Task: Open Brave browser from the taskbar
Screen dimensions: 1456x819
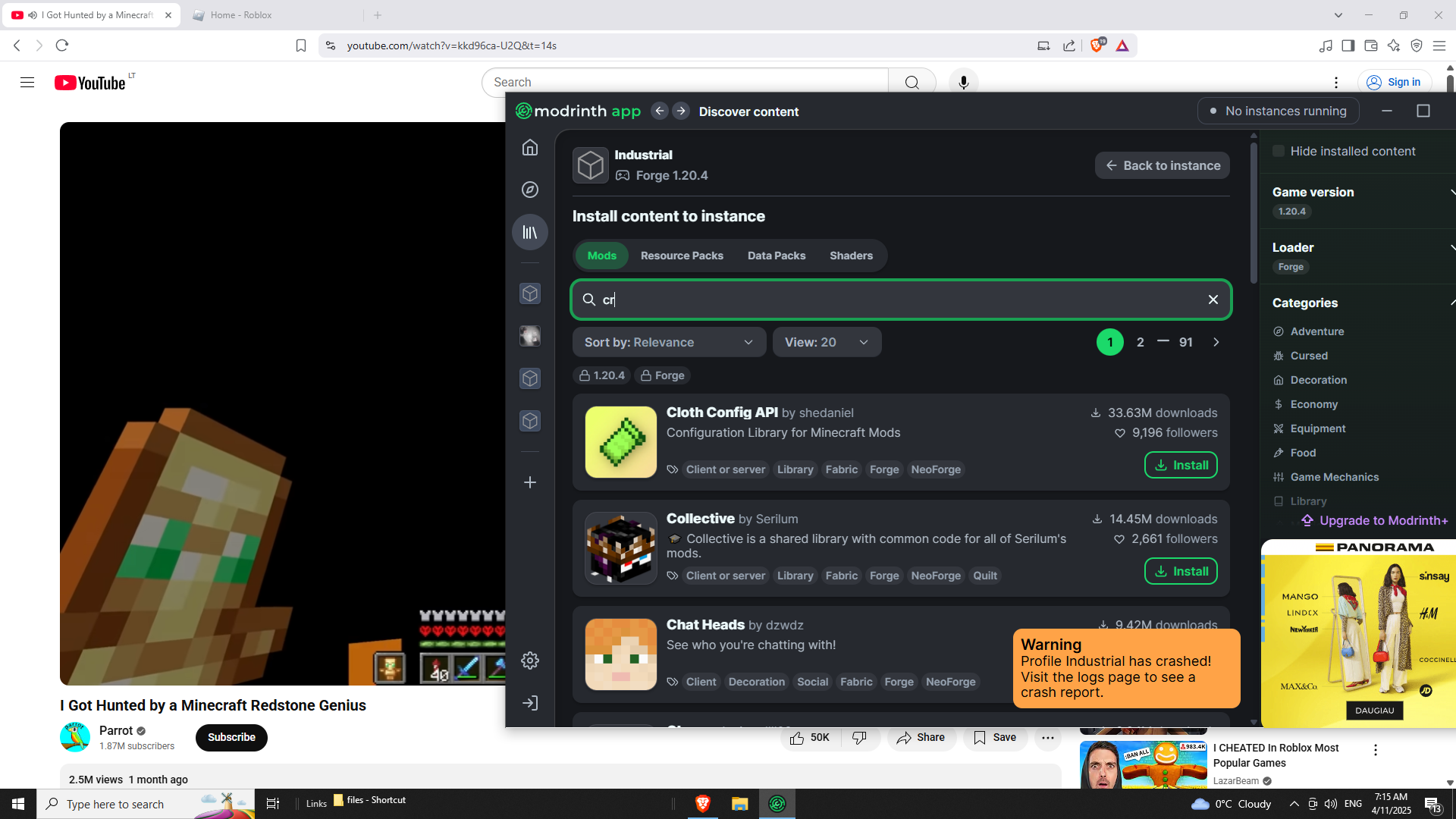Action: tap(702, 804)
